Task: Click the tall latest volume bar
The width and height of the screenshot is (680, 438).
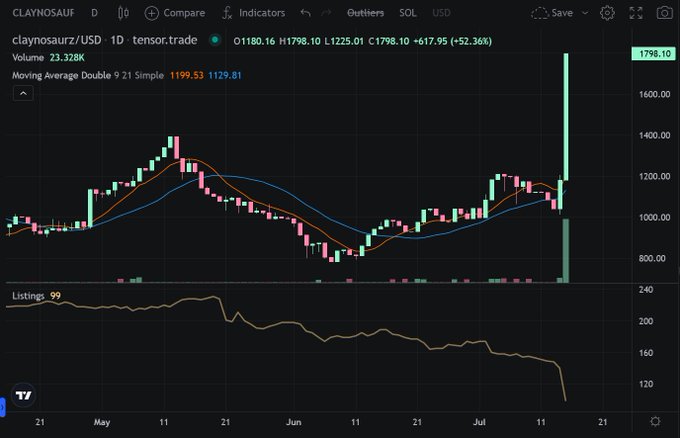Action: coord(566,251)
